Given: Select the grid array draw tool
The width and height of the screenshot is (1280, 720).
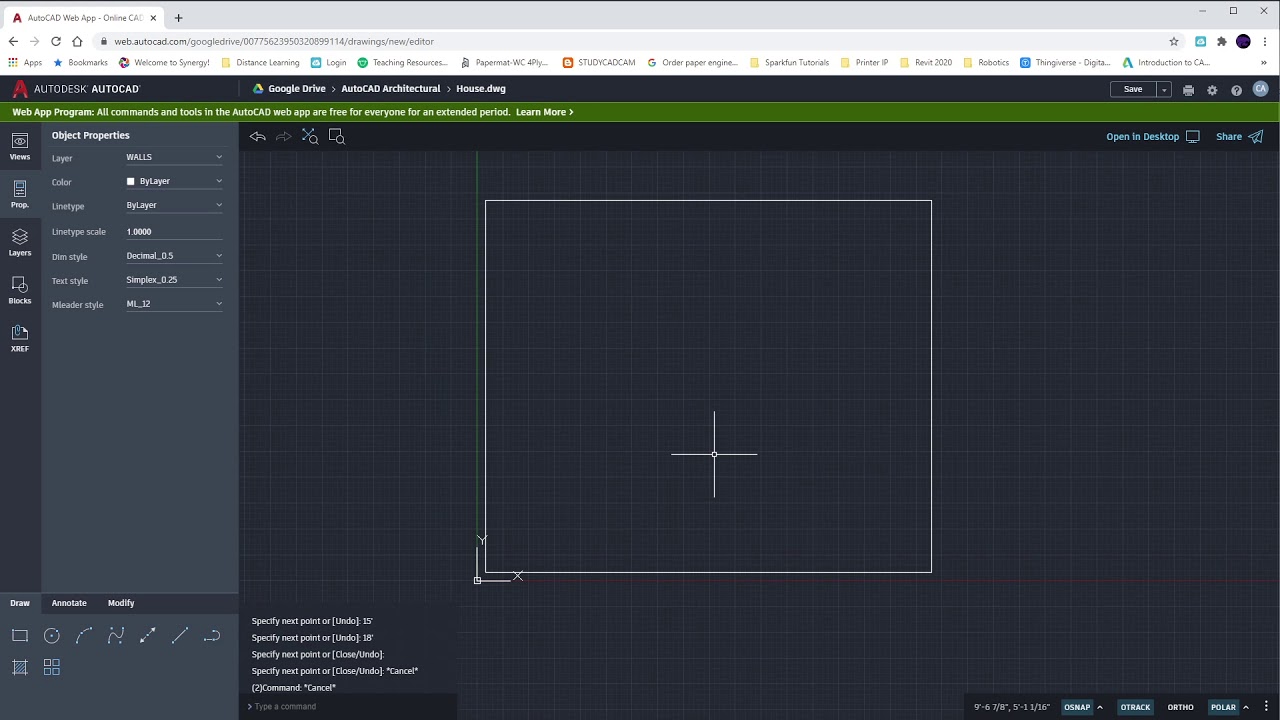Looking at the screenshot, I should pyautogui.click(x=52, y=668).
